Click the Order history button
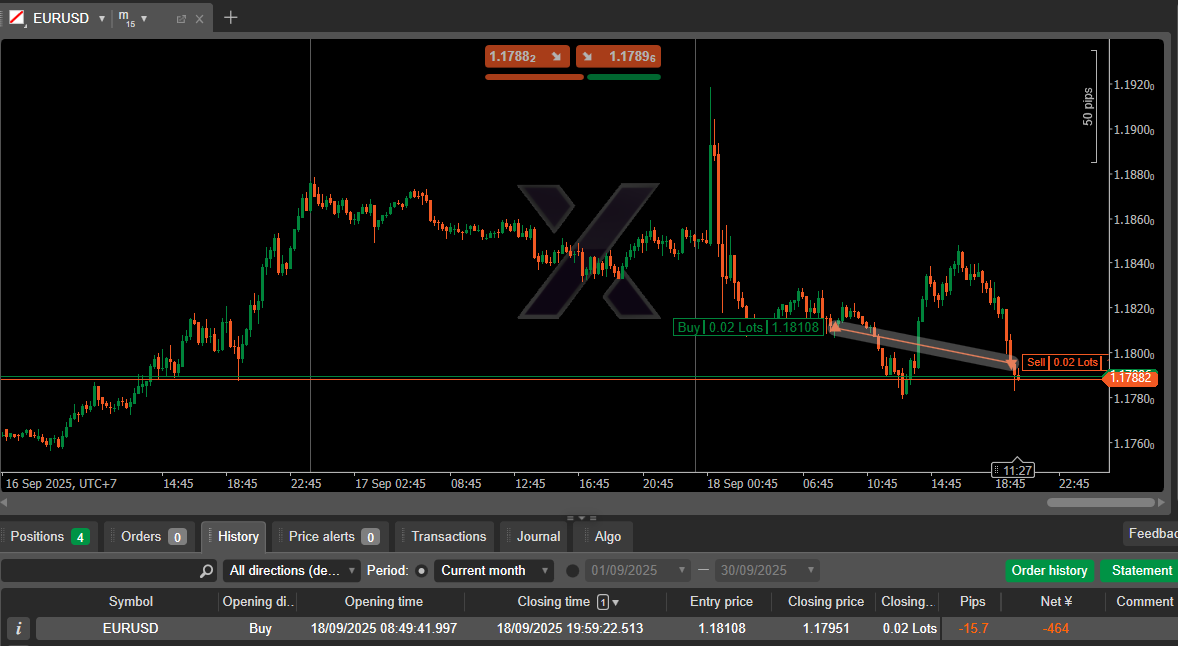 (1049, 571)
